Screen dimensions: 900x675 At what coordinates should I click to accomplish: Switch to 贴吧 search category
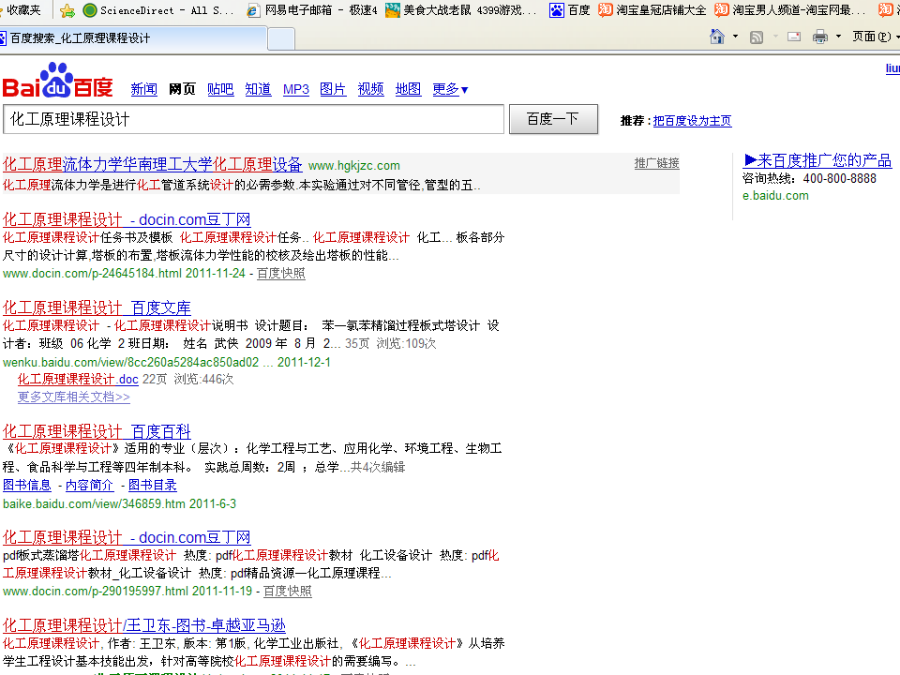click(x=220, y=90)
